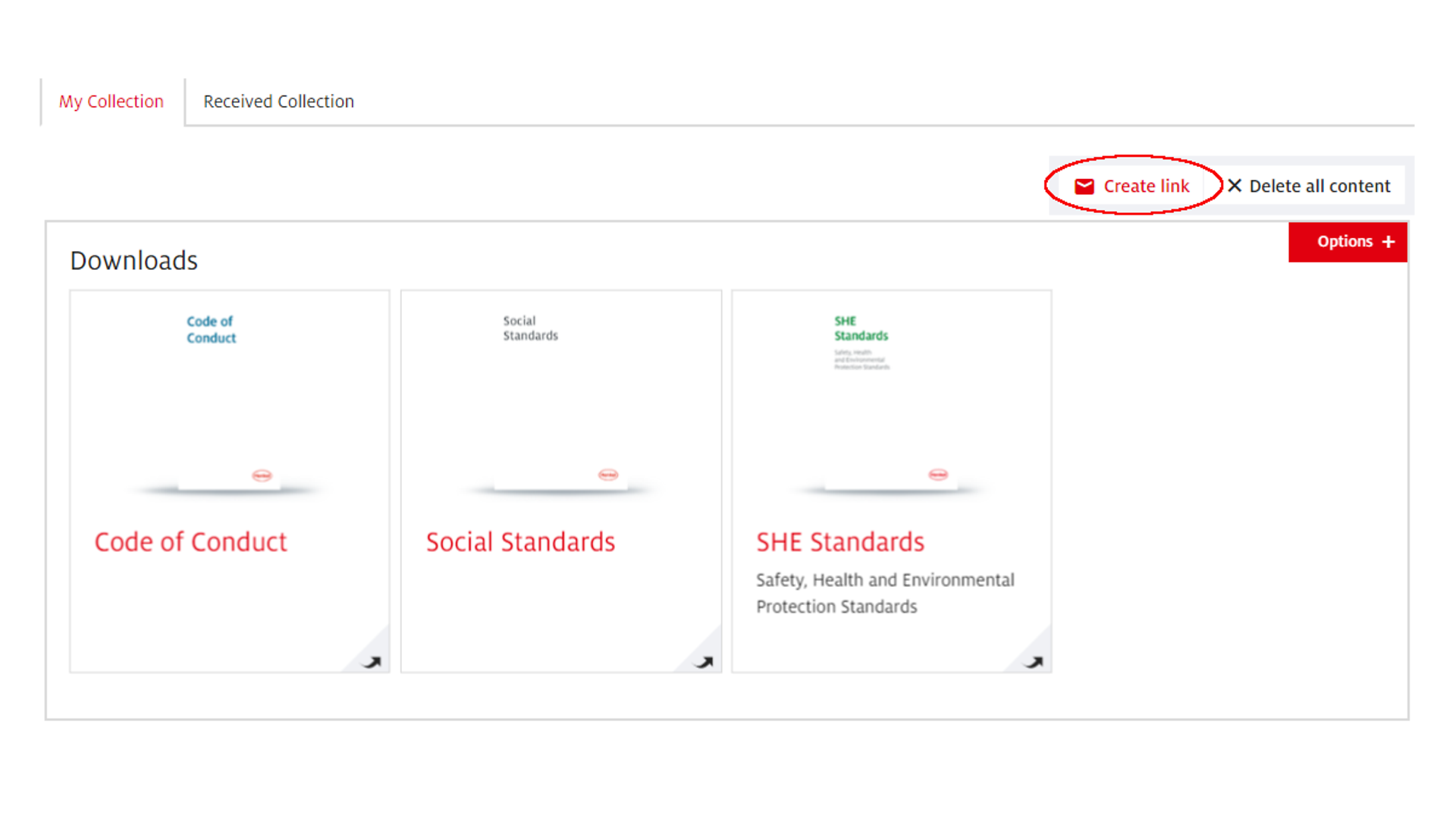Click the X icon for Delete all content
The height and width of the screenshot is (819, 1456).
(x=1235, y=186)
